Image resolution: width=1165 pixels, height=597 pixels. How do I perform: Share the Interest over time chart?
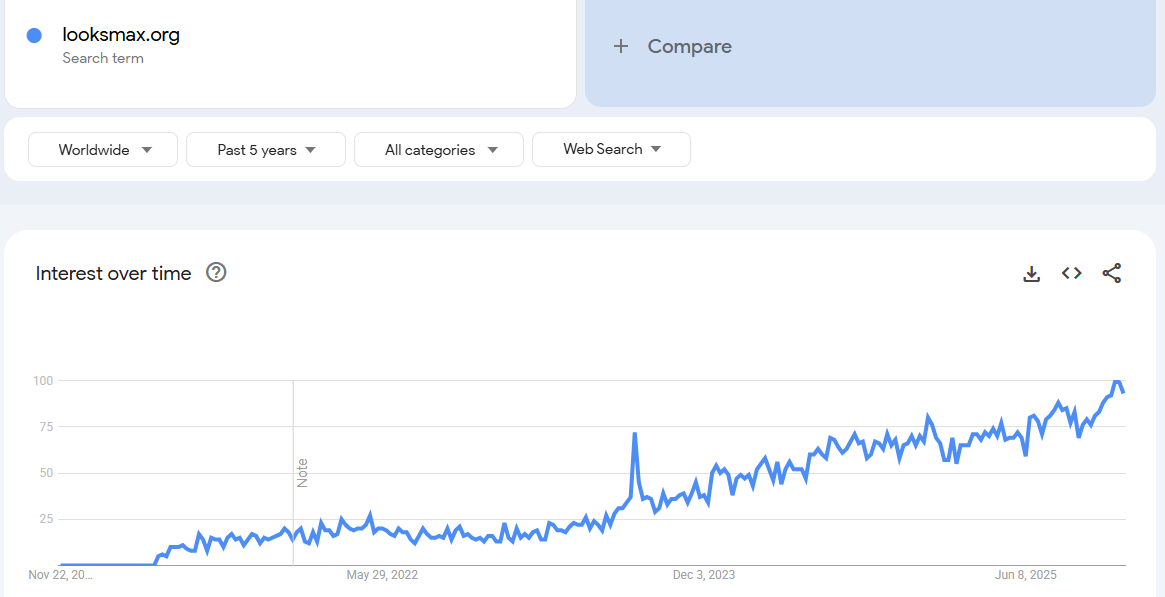click(1111, 273)
